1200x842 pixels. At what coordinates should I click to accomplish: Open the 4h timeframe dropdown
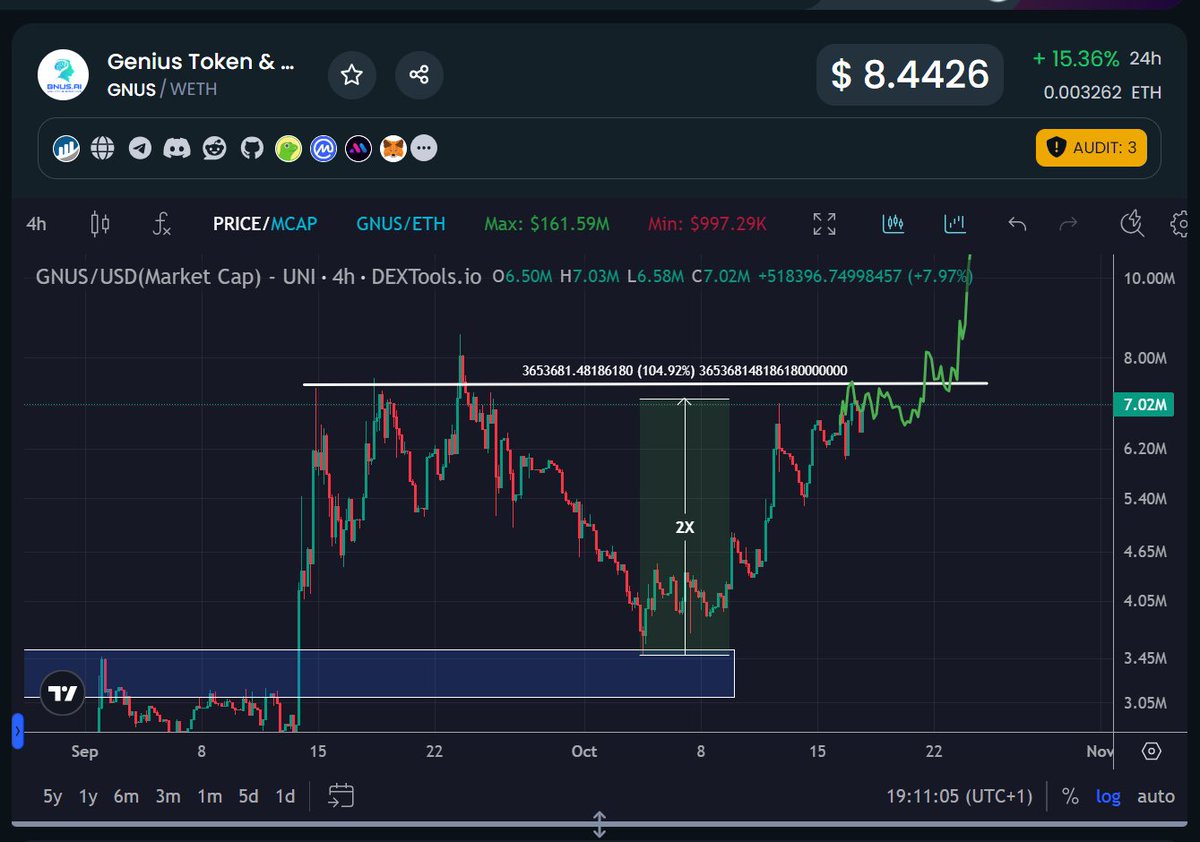36,224
